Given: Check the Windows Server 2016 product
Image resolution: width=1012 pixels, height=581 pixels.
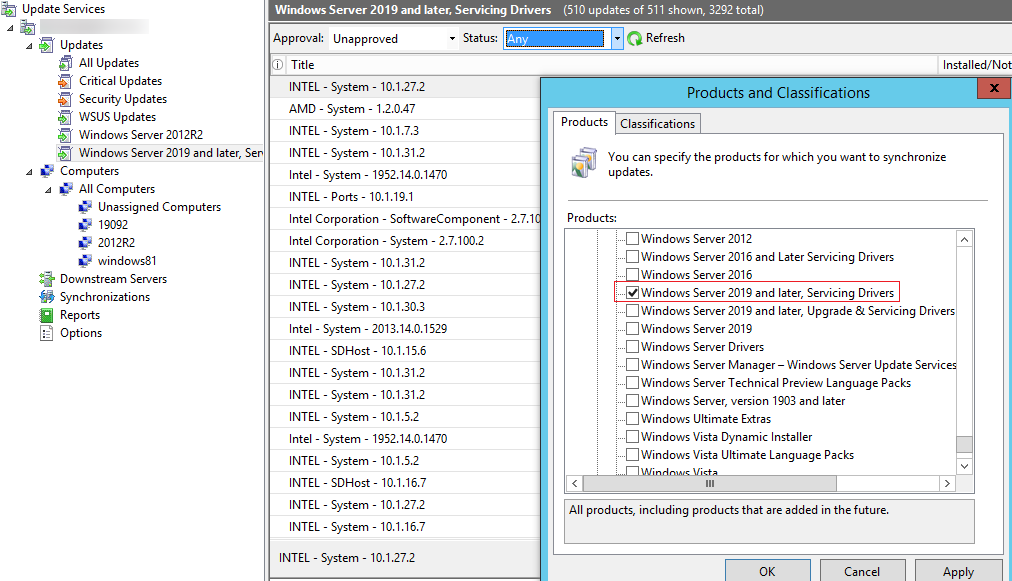Looking at the screenshot, I should (632, 275).
